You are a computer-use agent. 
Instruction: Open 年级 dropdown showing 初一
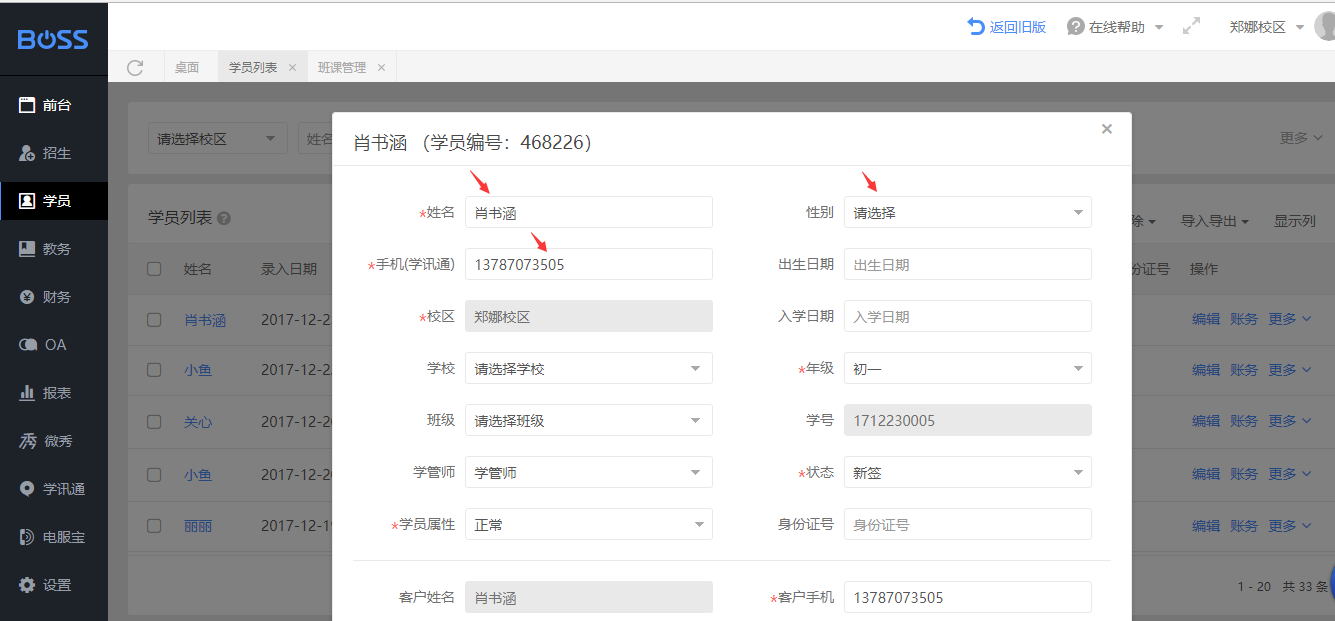(x=967, y=368)
